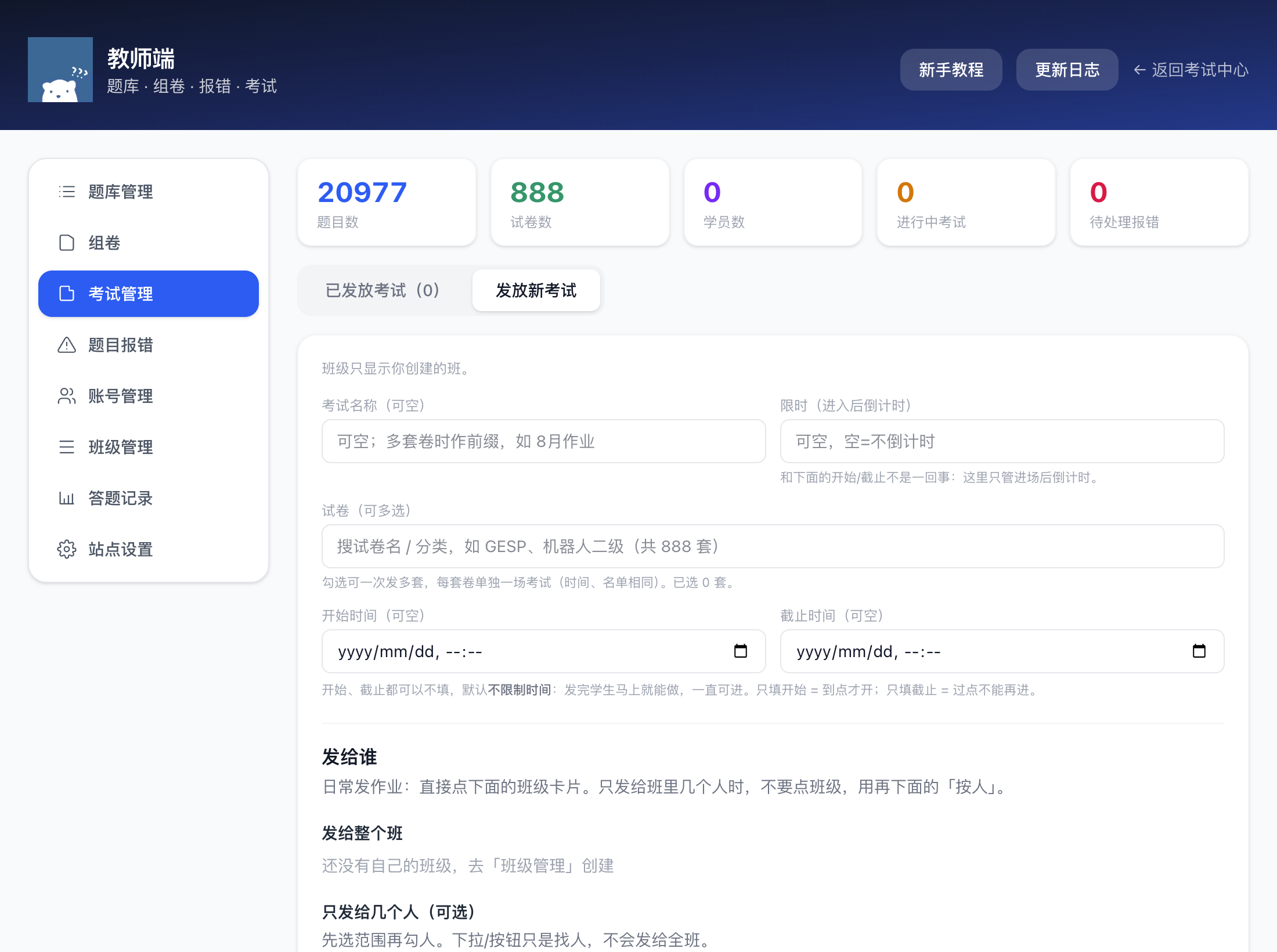The width and height of the screenshot is (1277, 952).
Task: Click the 0 学员数 stat card
Action: pos(773,203)
